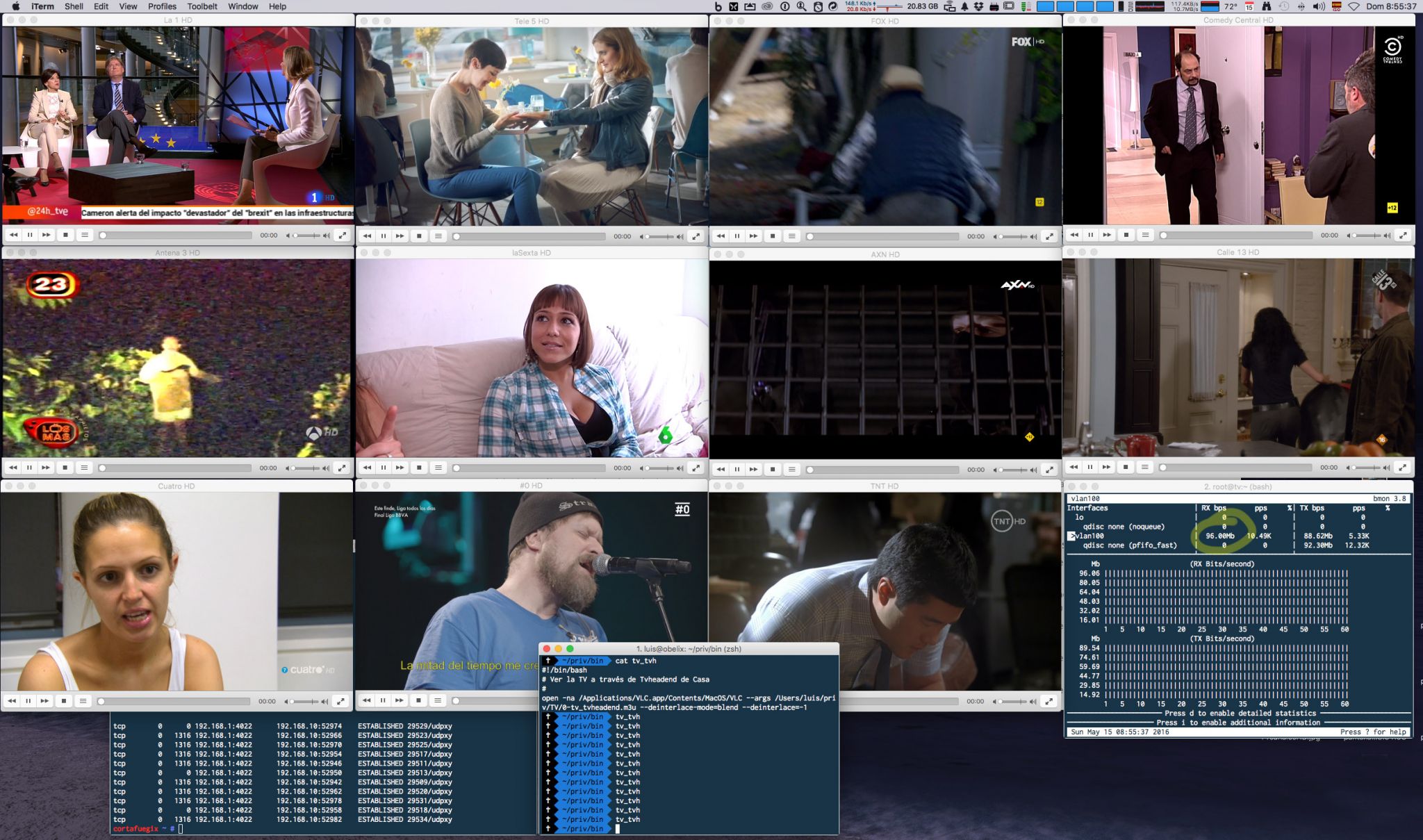
Task: Open playlist in the La 1 HD window
Action: point(84,235)
